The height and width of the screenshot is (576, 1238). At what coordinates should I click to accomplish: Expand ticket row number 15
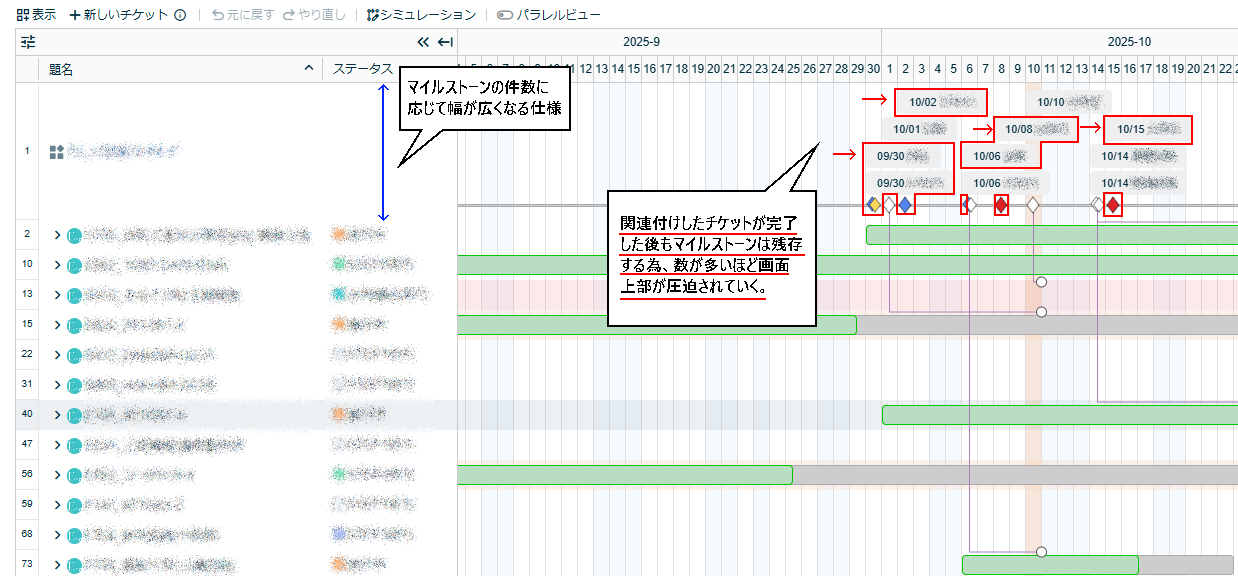click(x=57, y=325)
